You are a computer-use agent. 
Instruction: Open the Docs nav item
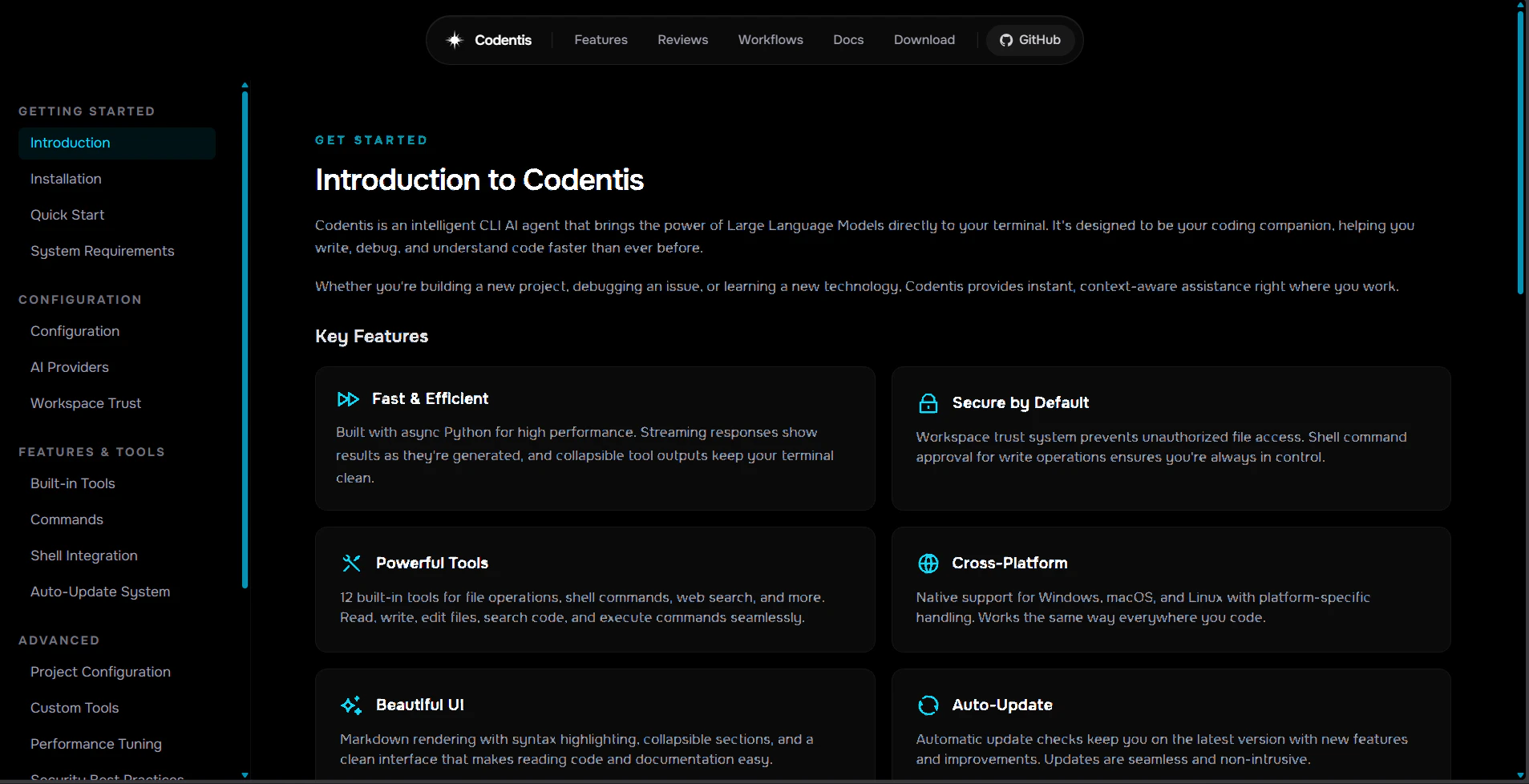click(x=848, y=40)
